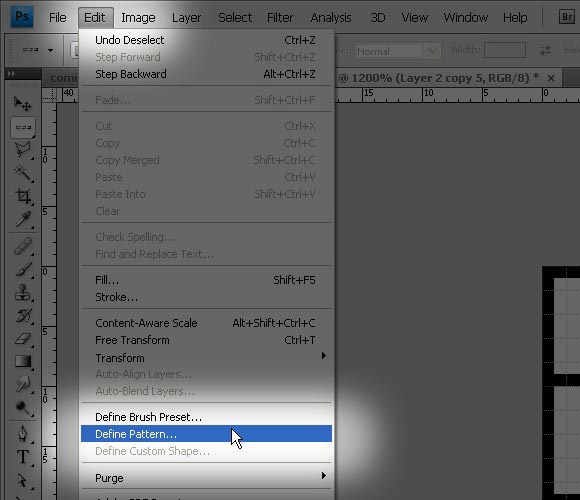Select the Magic Wand tool

[x=23, y=173]
